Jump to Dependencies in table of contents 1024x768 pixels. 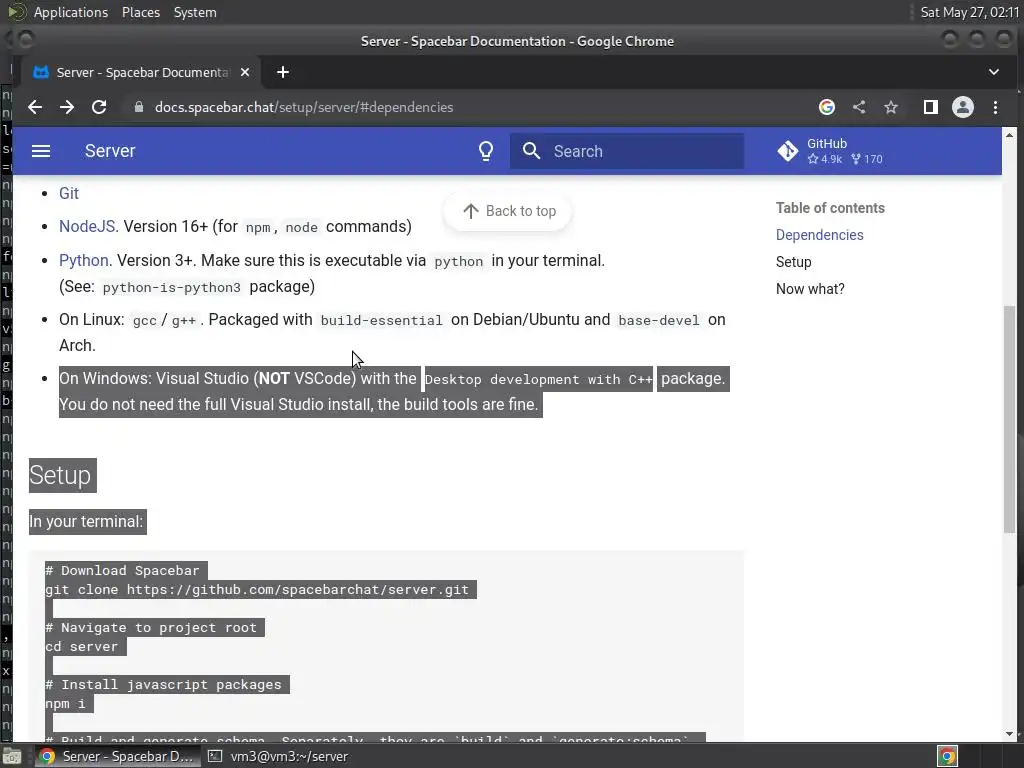(820, 235)
